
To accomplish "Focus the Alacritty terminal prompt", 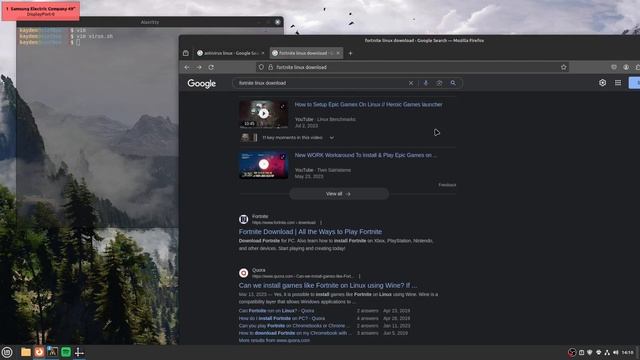I will (x=78, y=42).
